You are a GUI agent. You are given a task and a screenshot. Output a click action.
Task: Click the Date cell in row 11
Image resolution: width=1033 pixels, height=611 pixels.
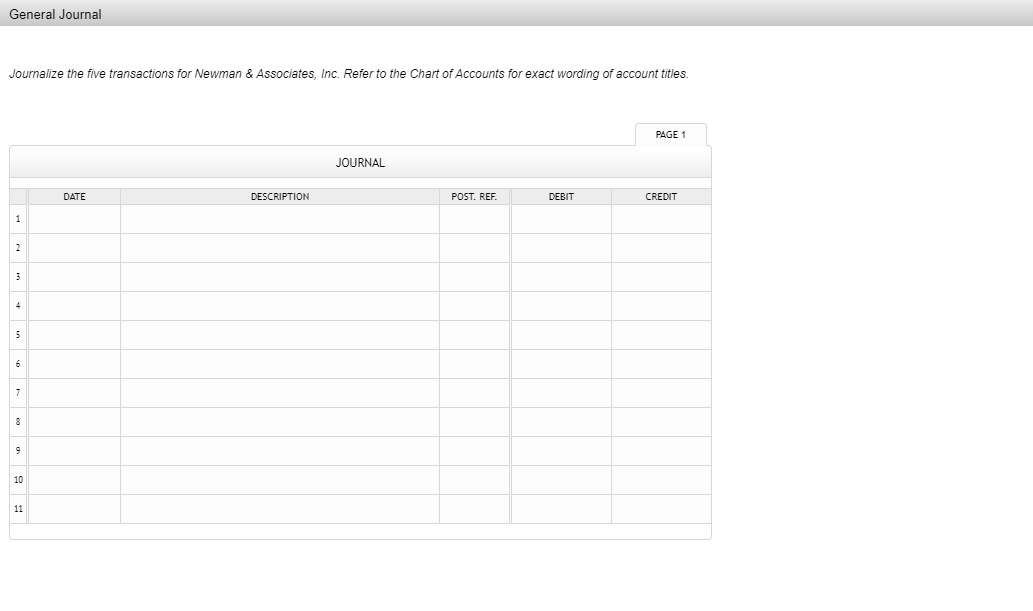tap(74, 509)
